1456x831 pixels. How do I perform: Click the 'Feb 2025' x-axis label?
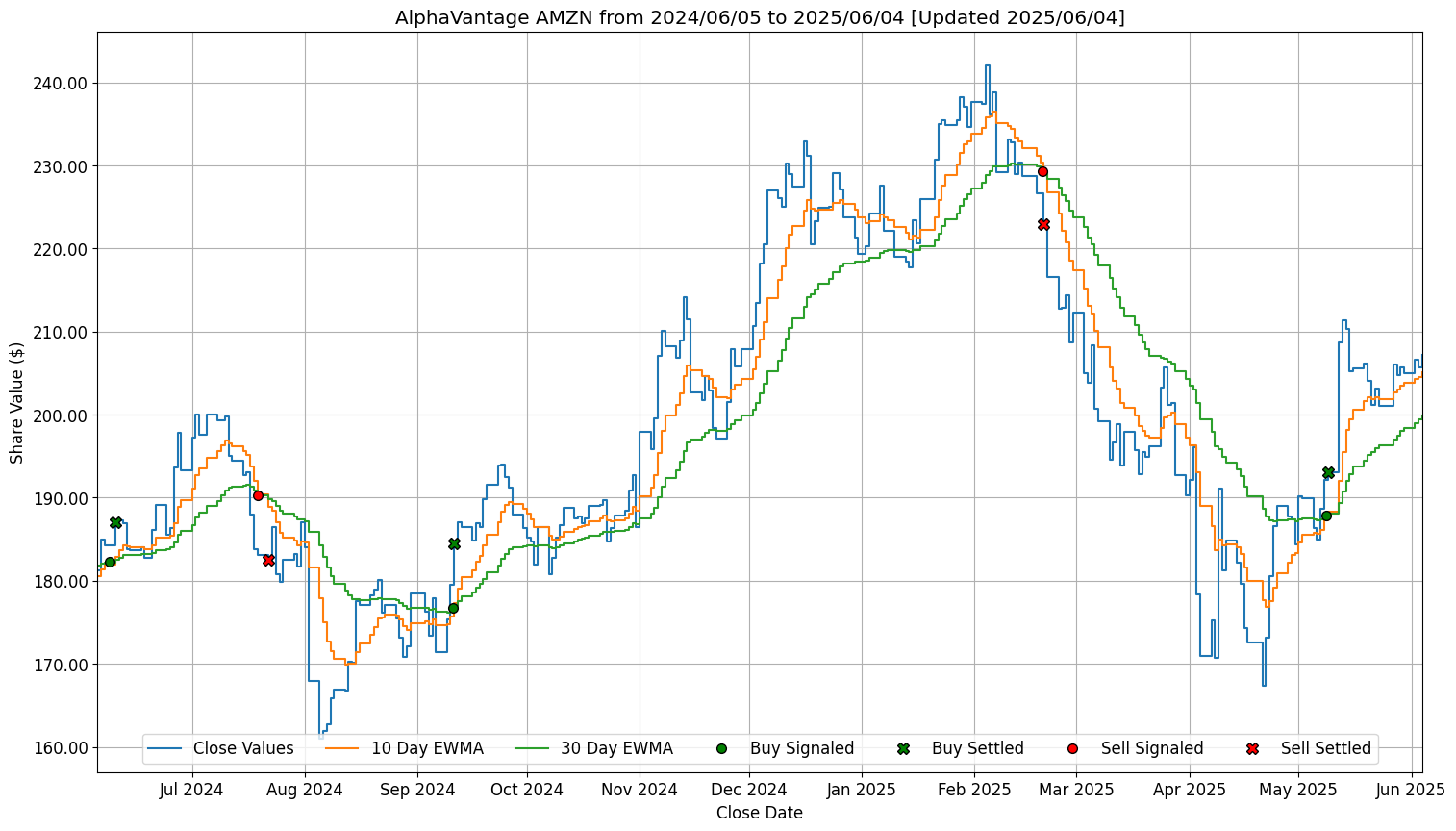click(974, 790)
